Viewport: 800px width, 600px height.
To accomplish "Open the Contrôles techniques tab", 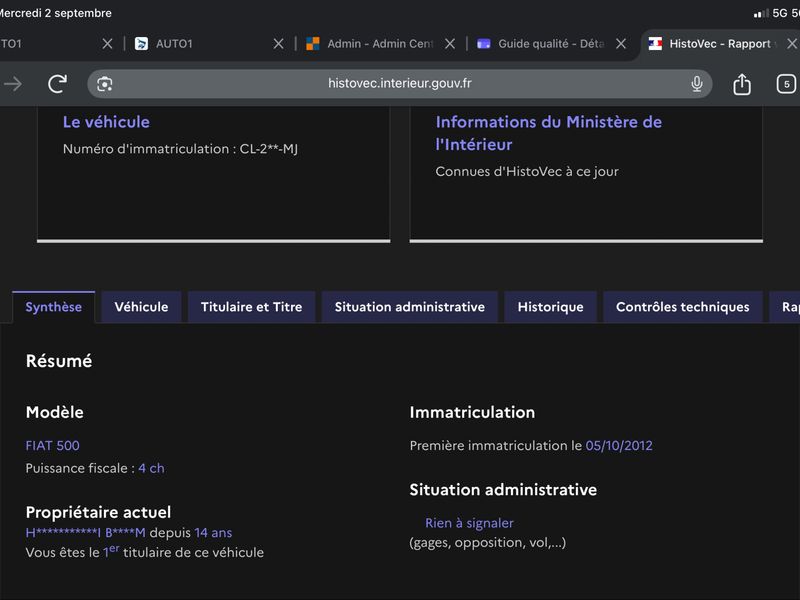I will (683, 307).
